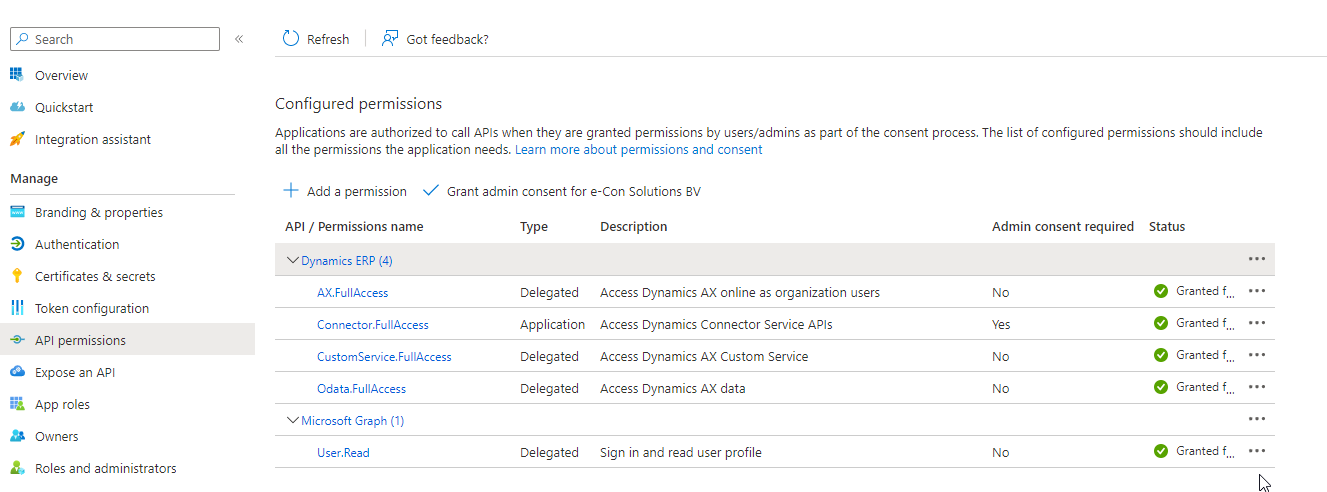This screenshot has width=1327, height=492.
Task: Click the Authentication icon in sidebar
Action: 16,244
